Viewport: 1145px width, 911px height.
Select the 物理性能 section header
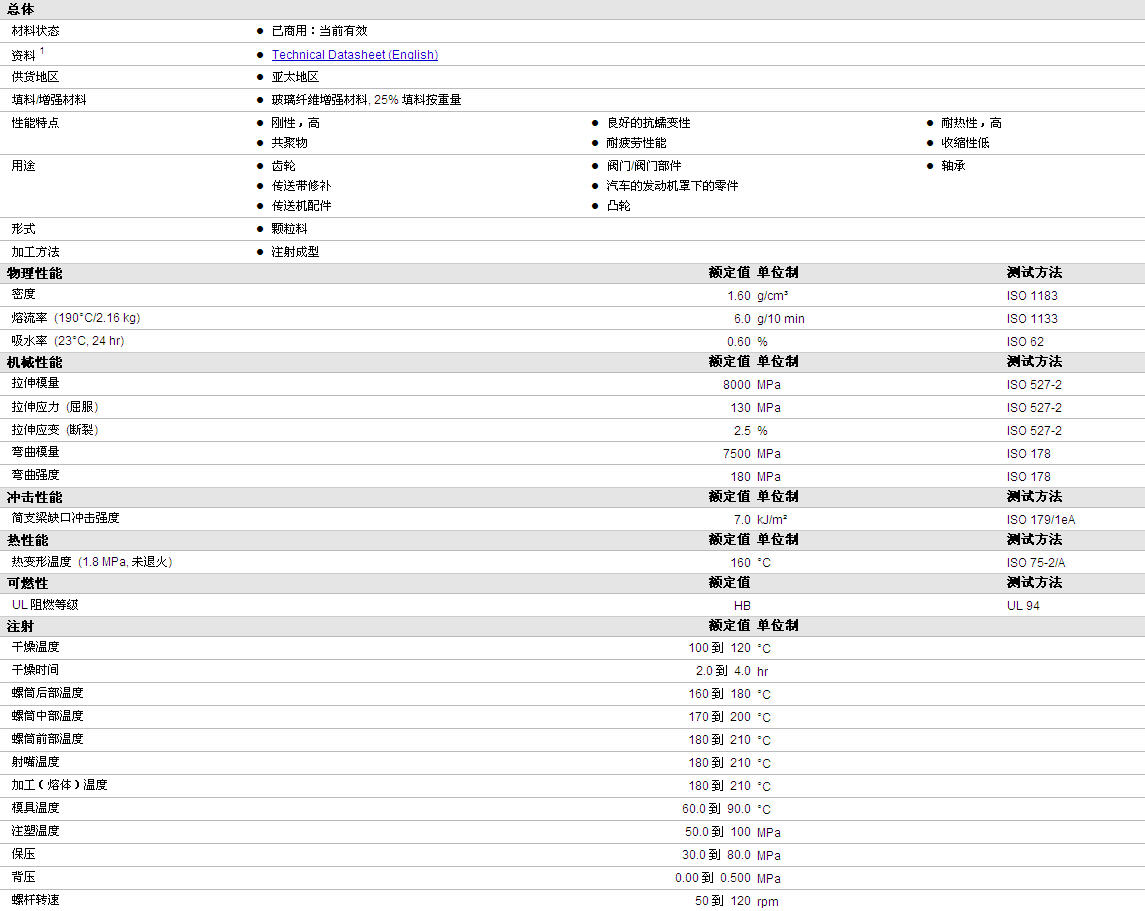pyautogui.click(x=34, y=274)
